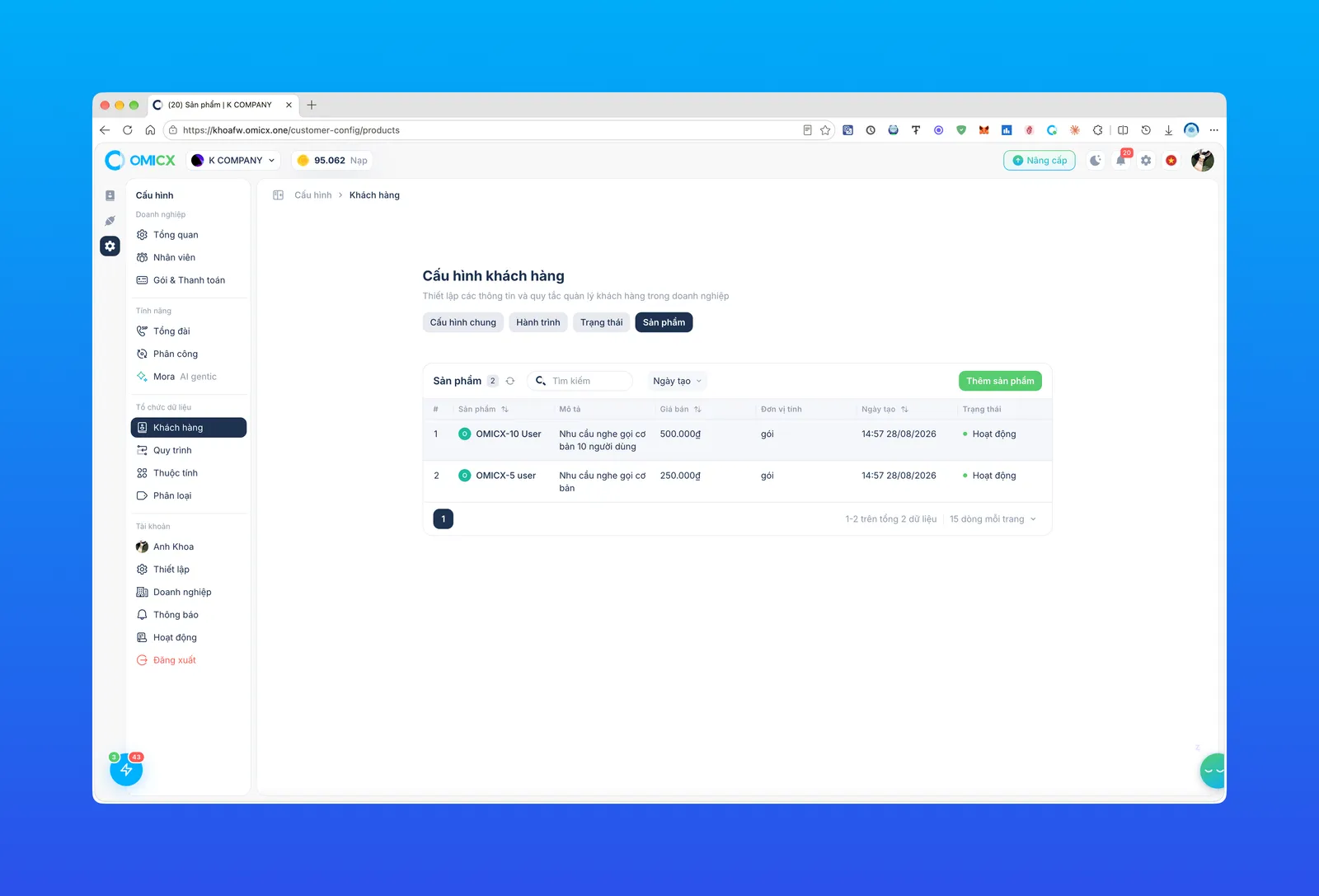The image size is (1319, 896).
Task: Open Ngày tạo sort dropdown
Action: tap(677, 381)
